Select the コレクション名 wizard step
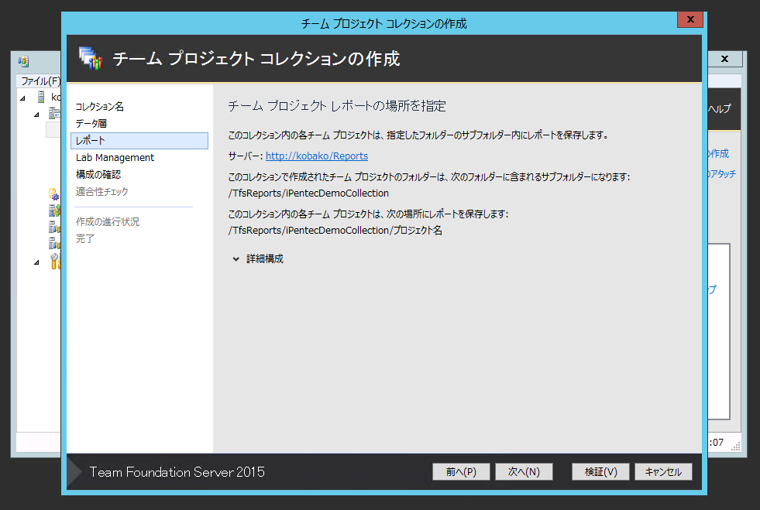 (x=99, y=107)
